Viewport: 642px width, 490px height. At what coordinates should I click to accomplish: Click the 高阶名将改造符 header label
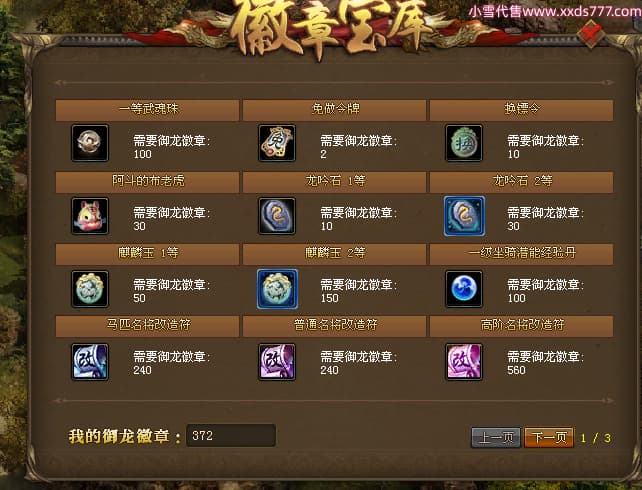pyautogui.click(x=522, y=325)
